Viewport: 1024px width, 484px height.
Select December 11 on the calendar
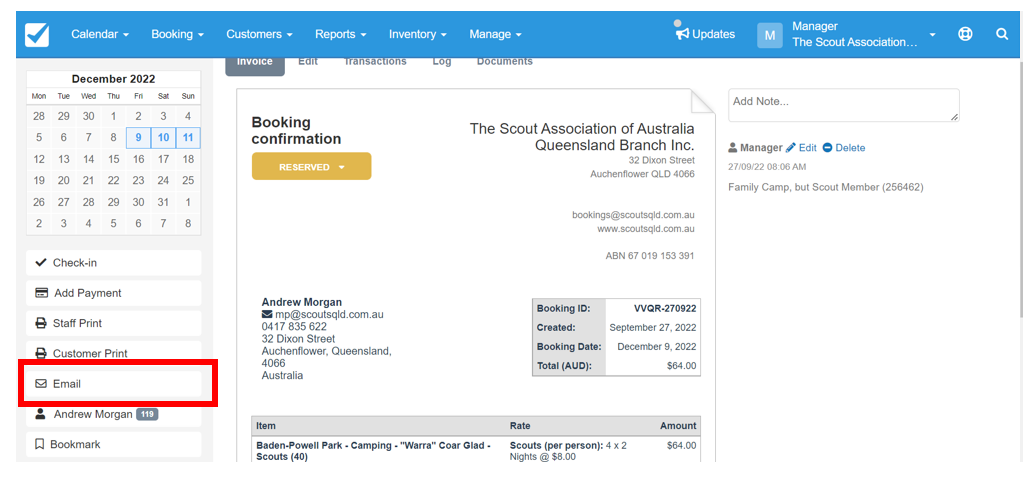(x=188, y=138)
